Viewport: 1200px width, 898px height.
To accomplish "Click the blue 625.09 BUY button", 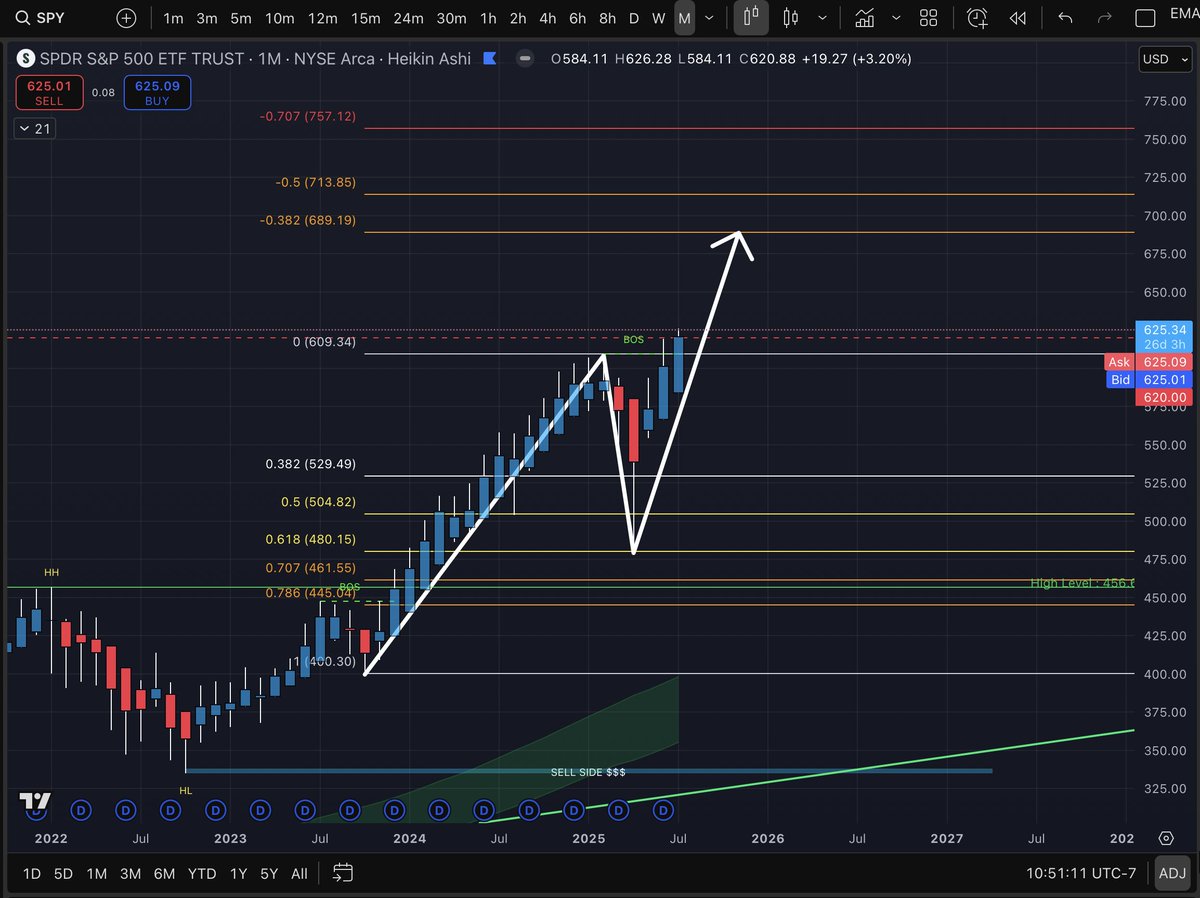I will coord(157,92).
